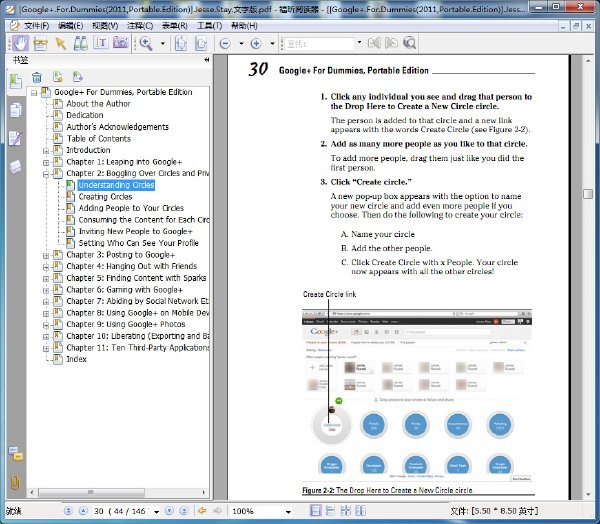Image resolution: width=600 pixels, height=524 pixels.
Task: Open the Dedication bookmark
Action: pyautogui.click(x=85, y=115)
